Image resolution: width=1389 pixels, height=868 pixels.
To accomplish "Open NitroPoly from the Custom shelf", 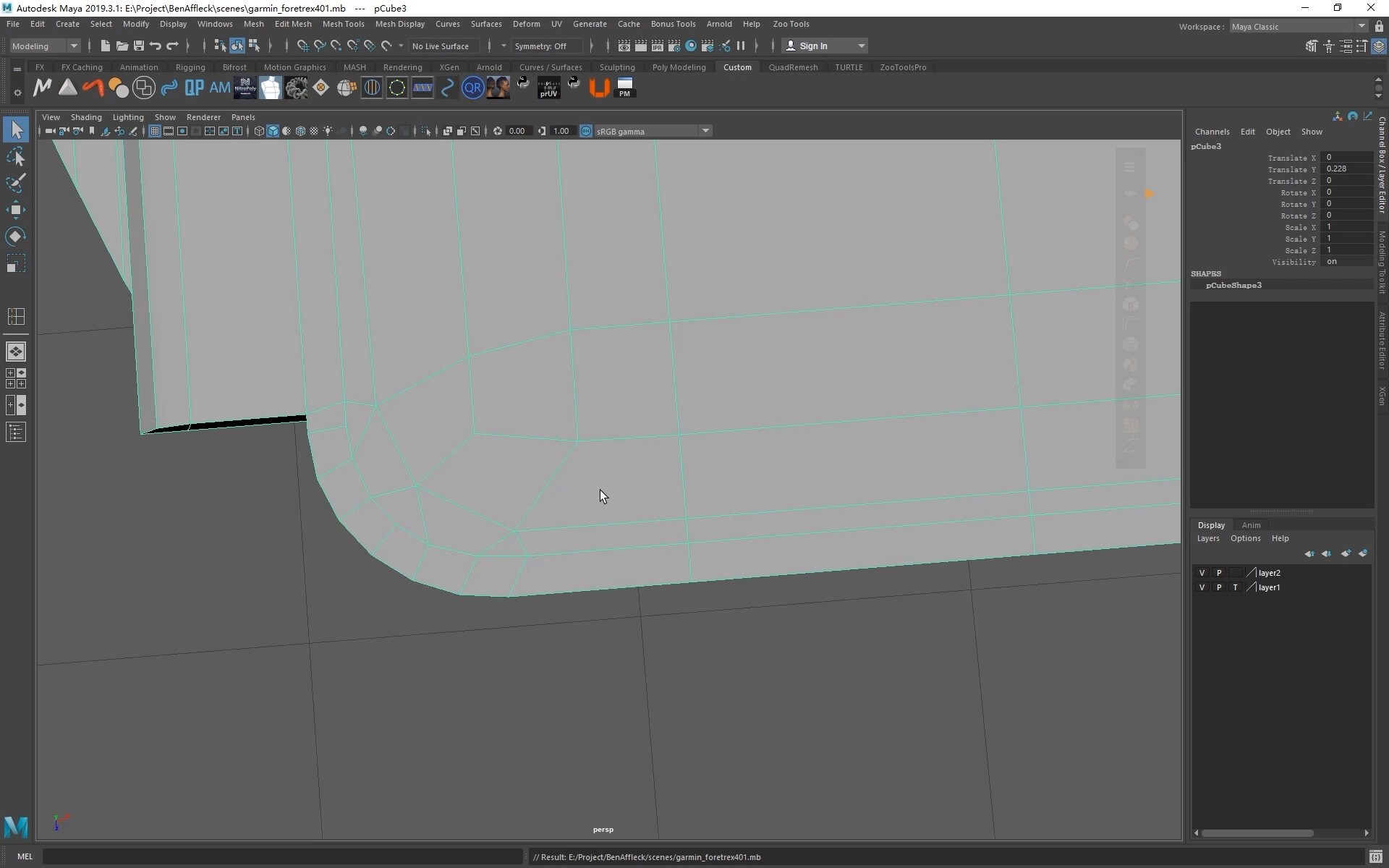I will point(245,88).
